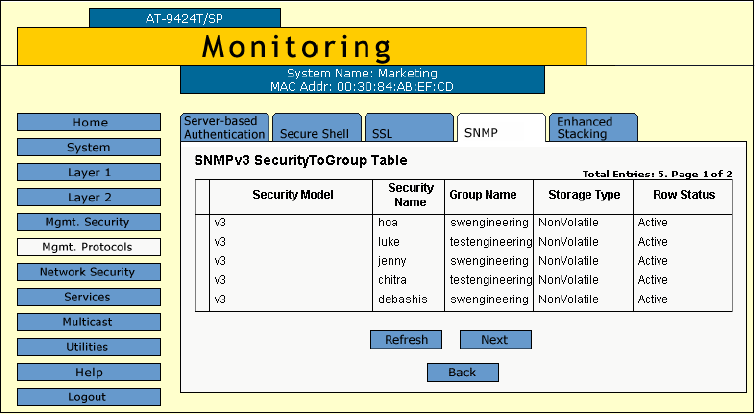Click NonVolatile in the jenny row
755x414 pixels.
[x=568, y=261]
